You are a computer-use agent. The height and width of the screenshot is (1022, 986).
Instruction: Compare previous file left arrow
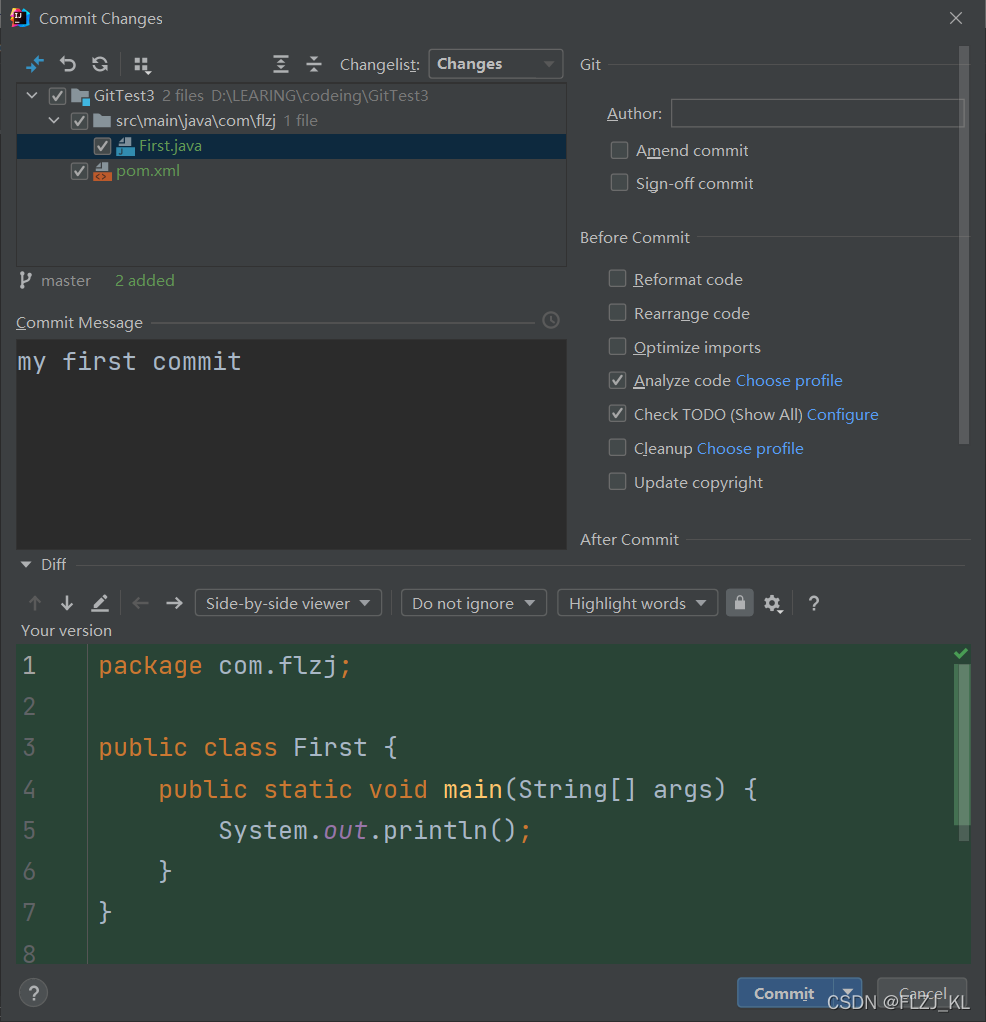[140, 604]
